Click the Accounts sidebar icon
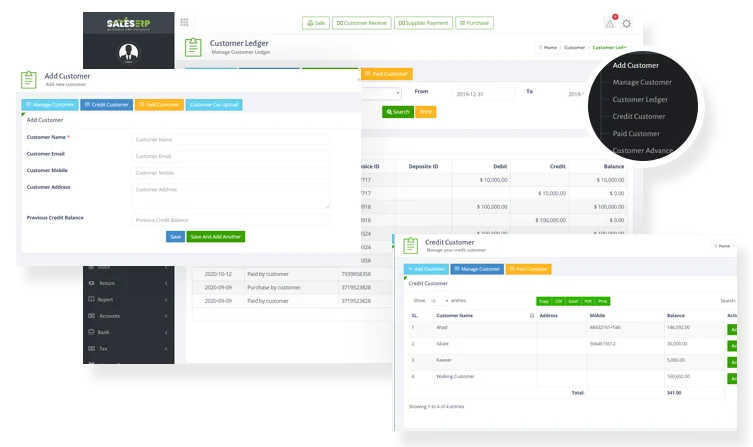Image resolution: width=753 pixels, height=447 pixels. [91, 315]
